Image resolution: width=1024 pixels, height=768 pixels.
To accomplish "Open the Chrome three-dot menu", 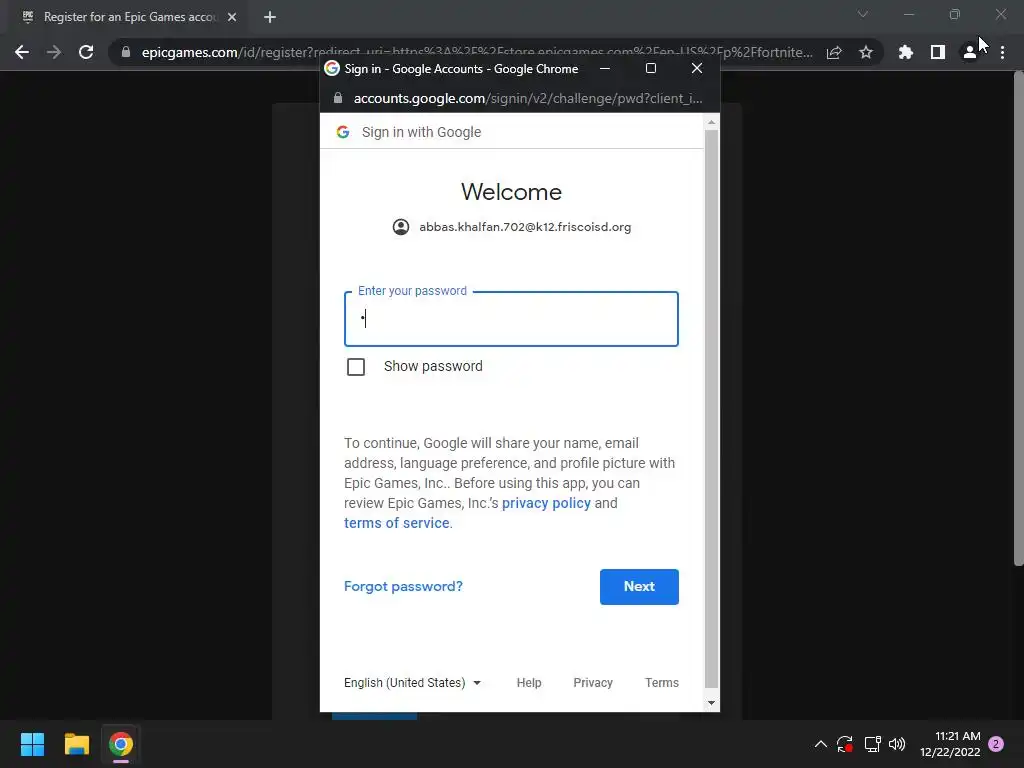I will (x=1002, y=52).
